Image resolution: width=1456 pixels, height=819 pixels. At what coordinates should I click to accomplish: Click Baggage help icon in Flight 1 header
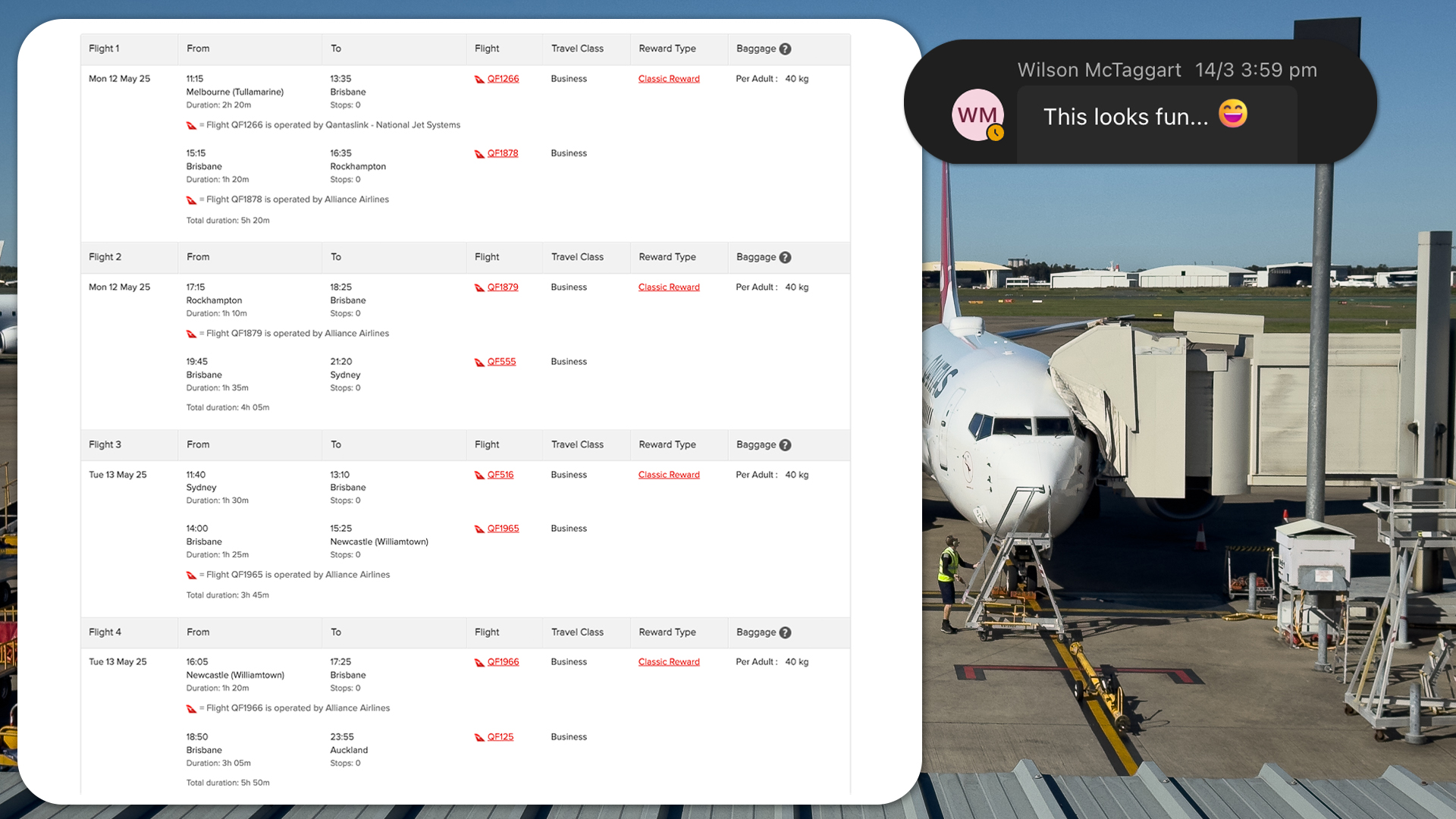[786, 49]
